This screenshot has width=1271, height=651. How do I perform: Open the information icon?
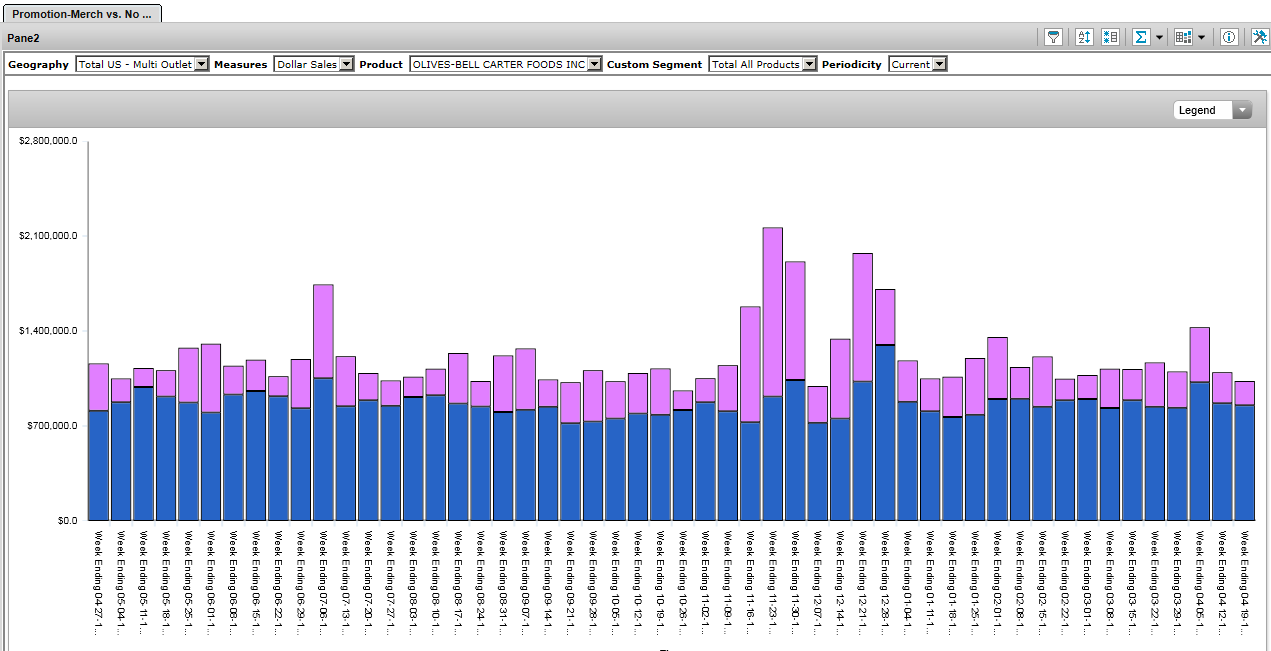(x=1229, y=37)
